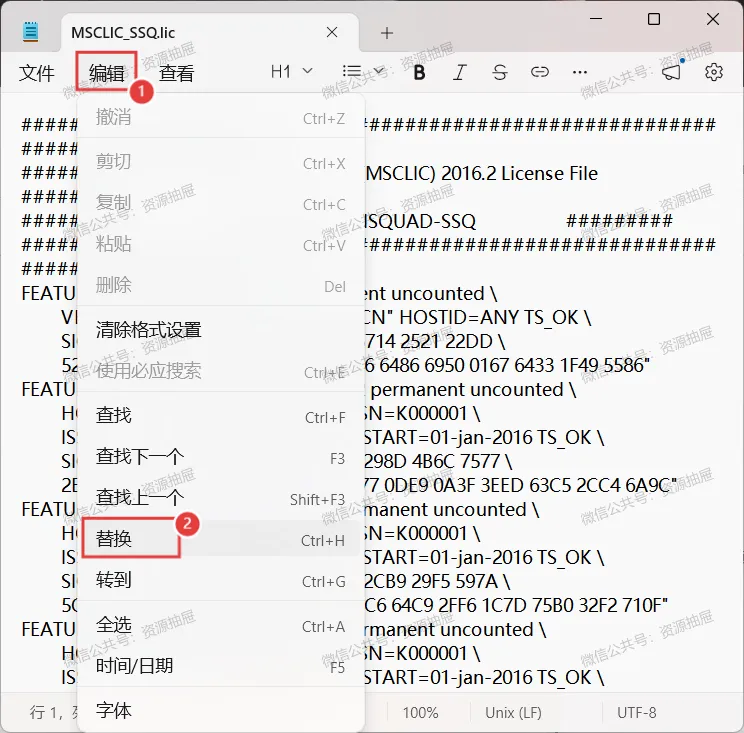
Task: Apply strikethrough formatting
Action: coord(500,73)
